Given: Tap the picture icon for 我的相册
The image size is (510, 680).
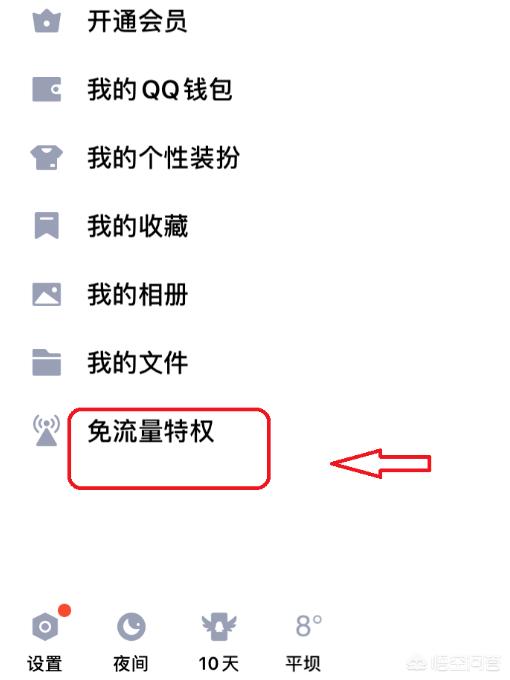Looking at the screenshot, I should (47, 294).
